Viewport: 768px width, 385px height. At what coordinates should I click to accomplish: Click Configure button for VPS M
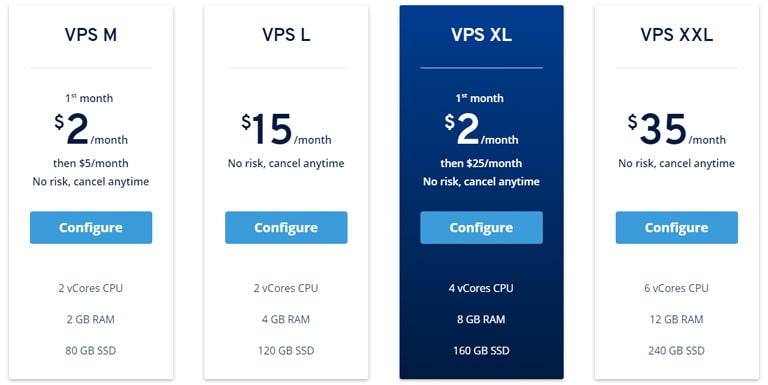coord(91,227)
